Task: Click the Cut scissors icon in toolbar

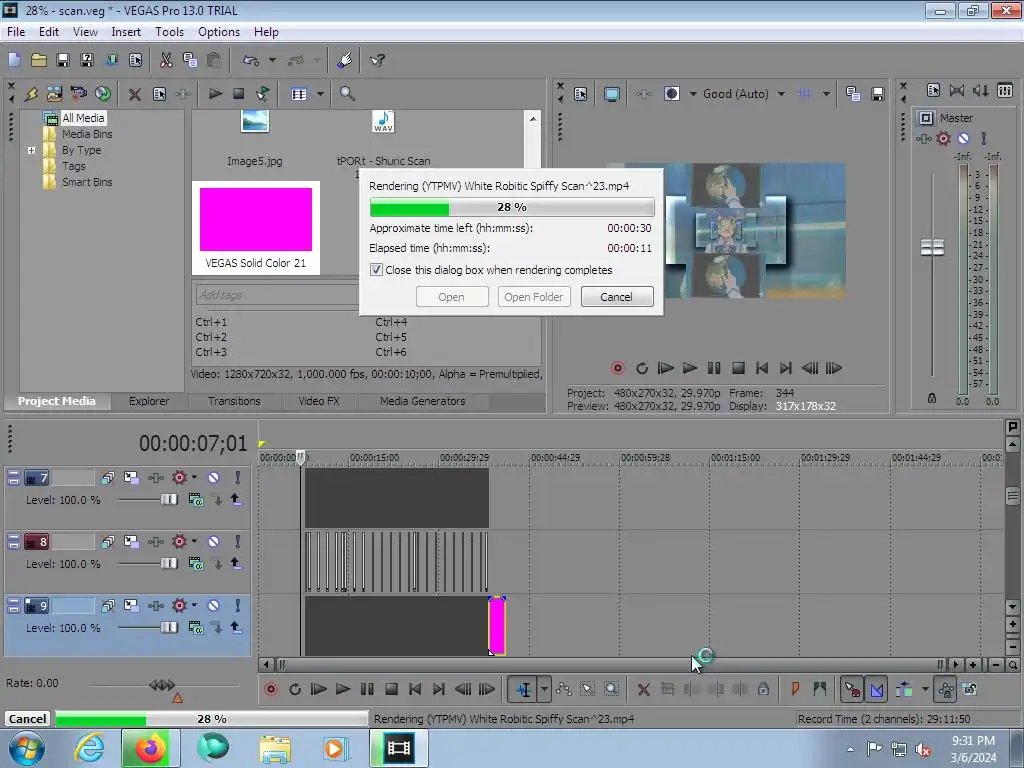Action: tap(166, 60)
